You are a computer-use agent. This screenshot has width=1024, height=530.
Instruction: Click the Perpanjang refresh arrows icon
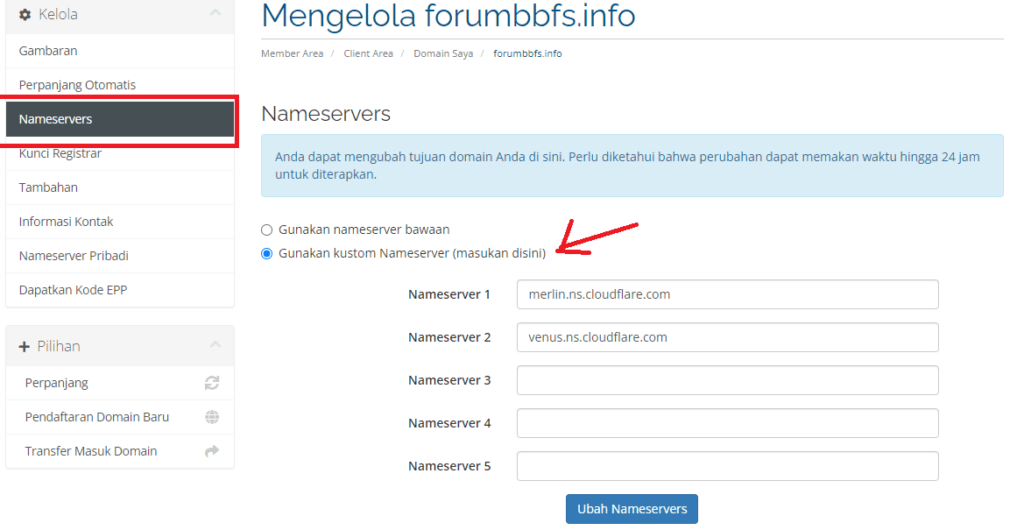pyautogui.click(x=211, y=383)
